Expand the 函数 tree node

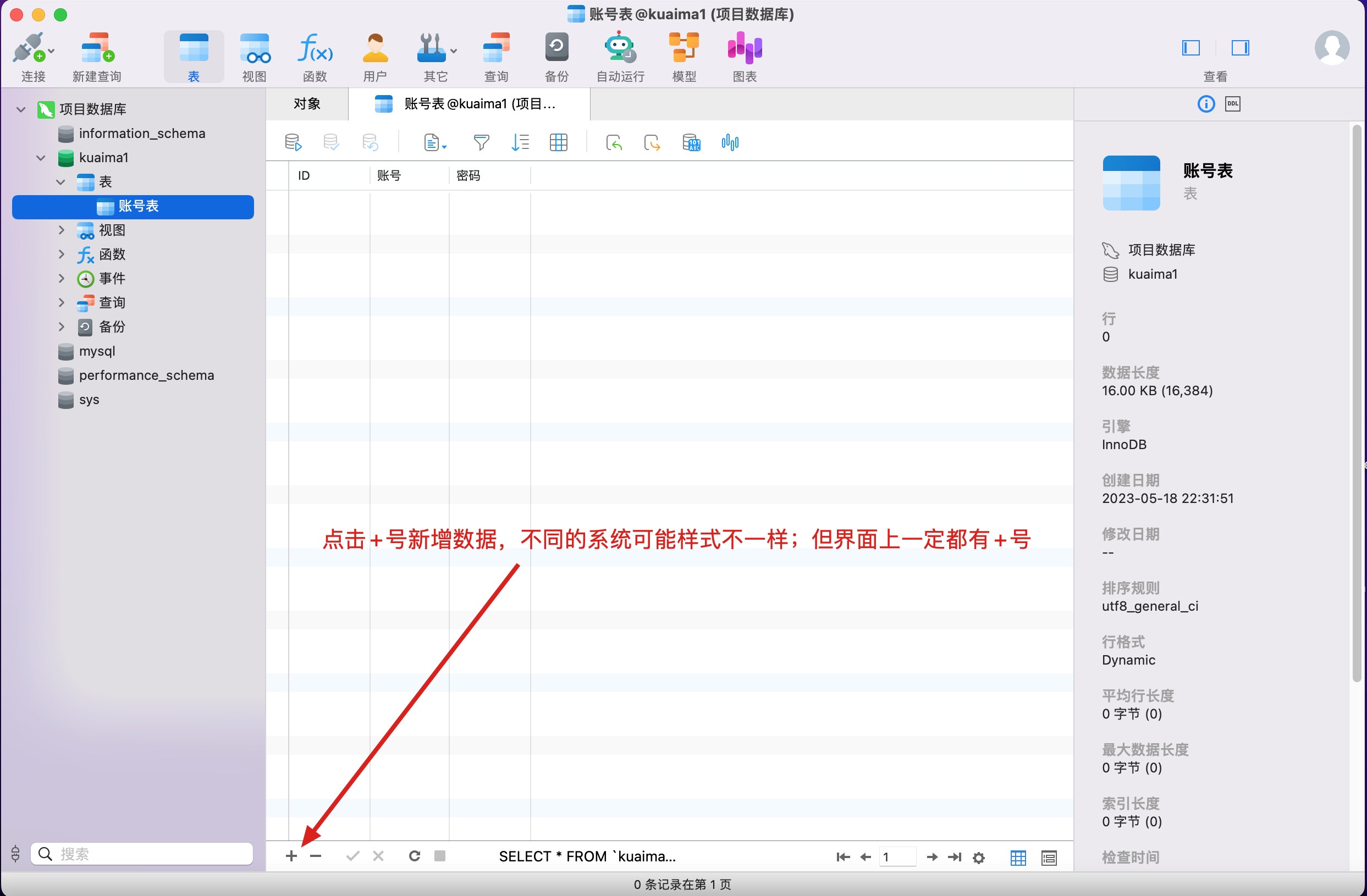61,254
